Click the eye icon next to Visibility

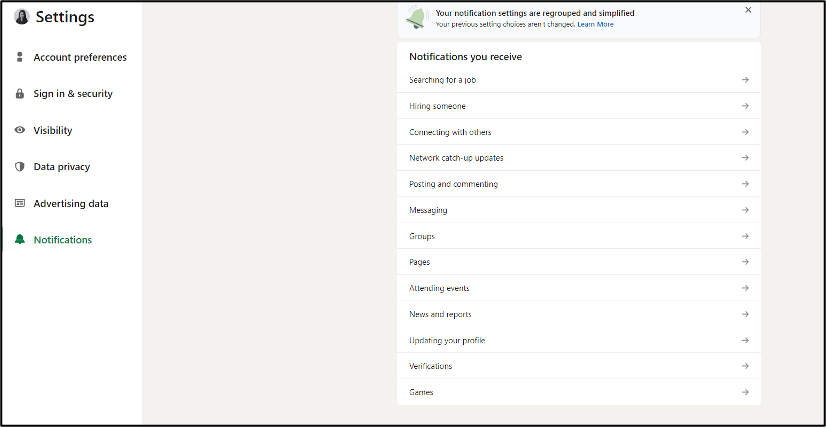point(20,130)
